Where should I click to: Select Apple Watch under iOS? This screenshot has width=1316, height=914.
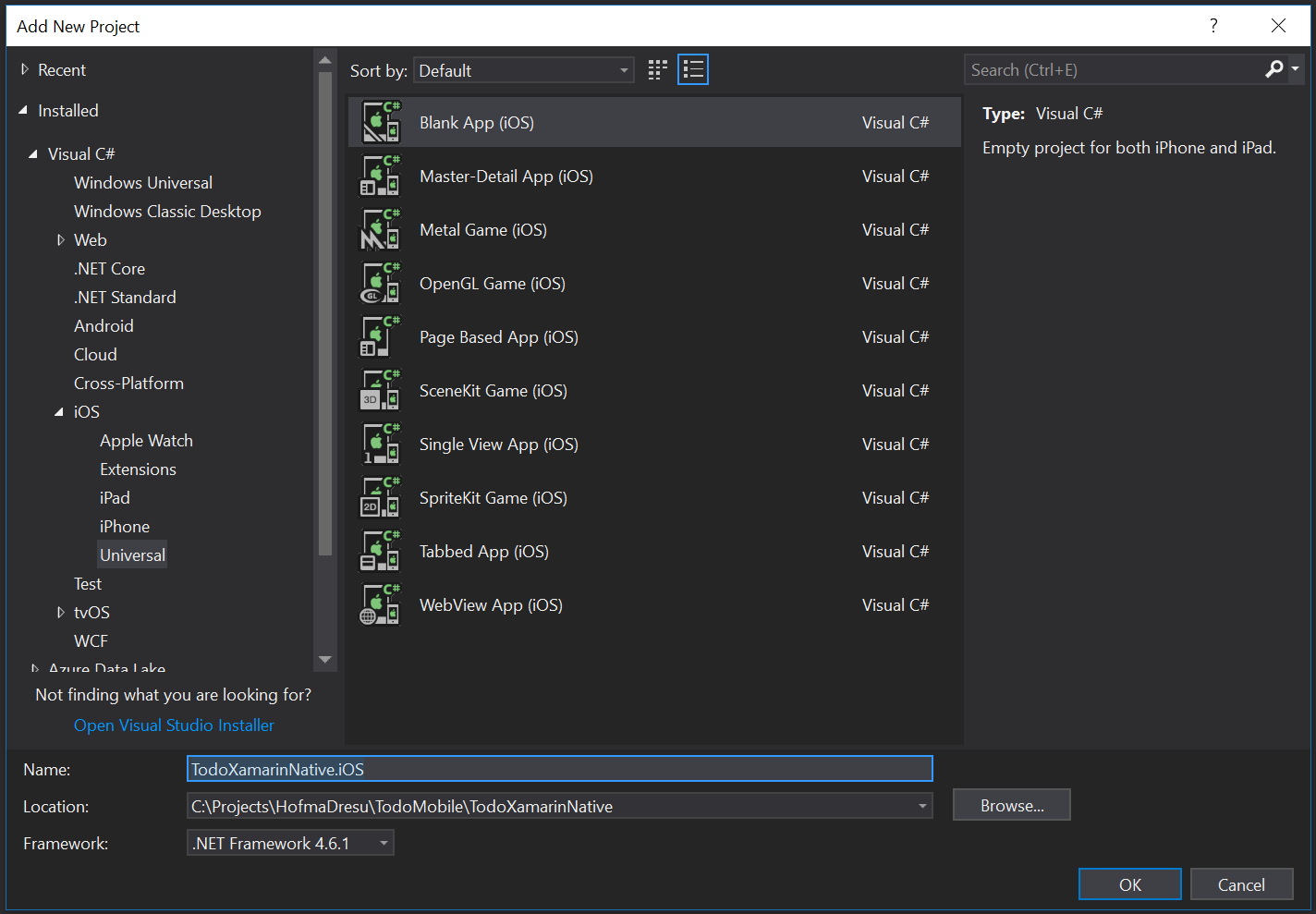pos(146,441)
